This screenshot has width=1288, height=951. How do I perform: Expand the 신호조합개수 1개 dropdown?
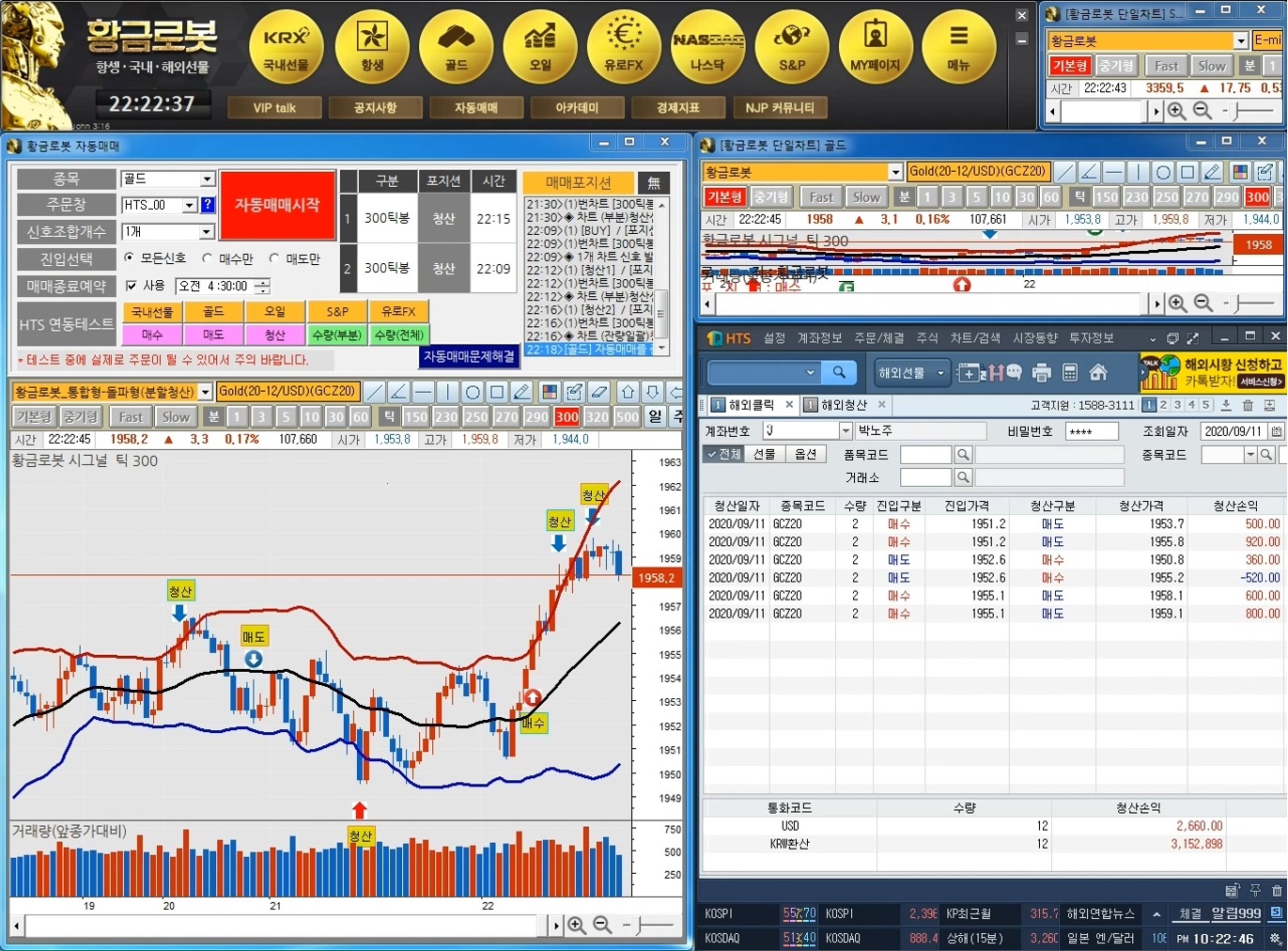click(x=207, y=231)
